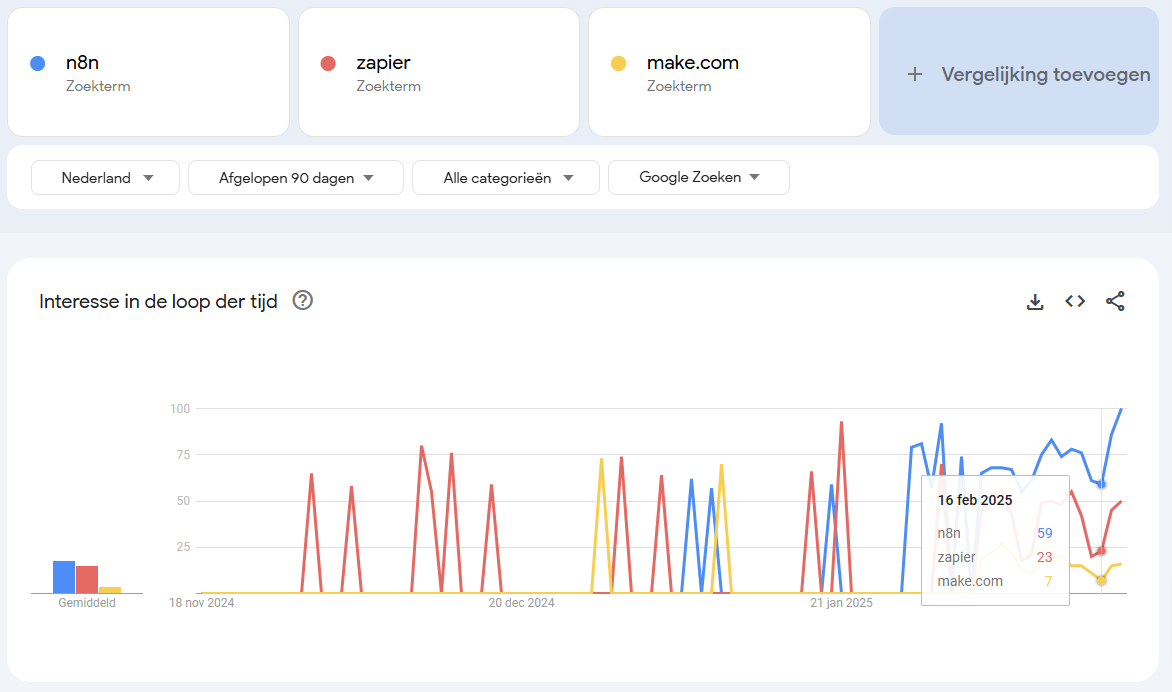Click Vergelijking toevoegen button
Image resolution: width=1172 pixels, height=692 pixels.
coord(1019,72)
